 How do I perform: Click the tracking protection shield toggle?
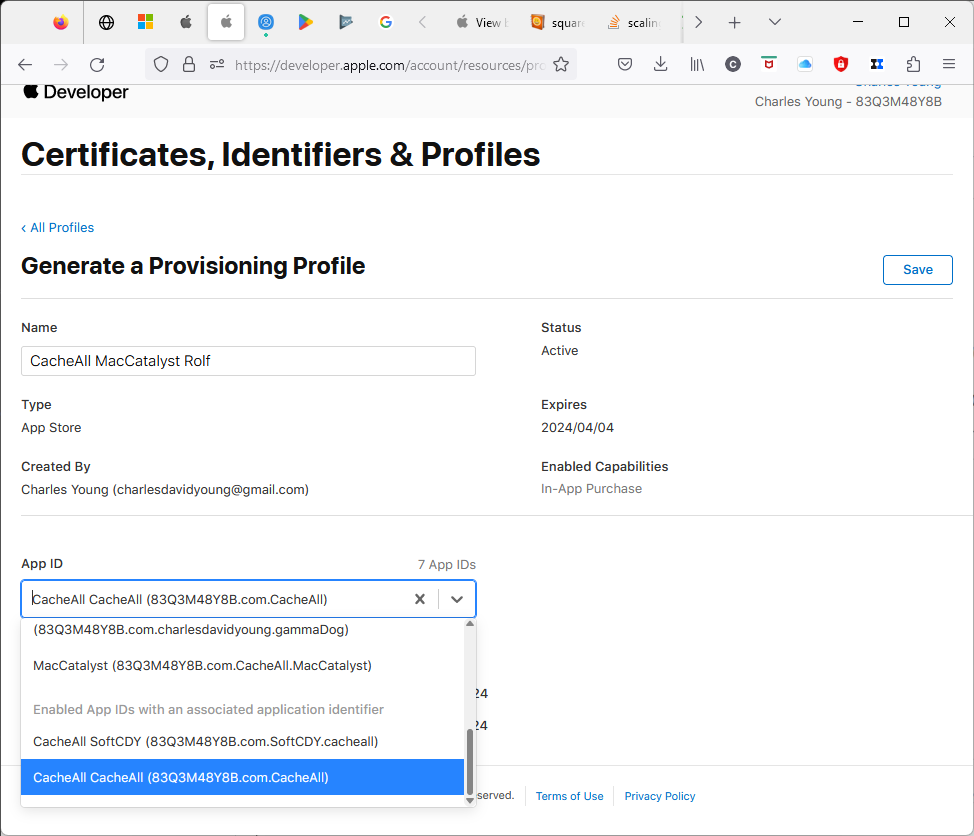click(160, 64)
